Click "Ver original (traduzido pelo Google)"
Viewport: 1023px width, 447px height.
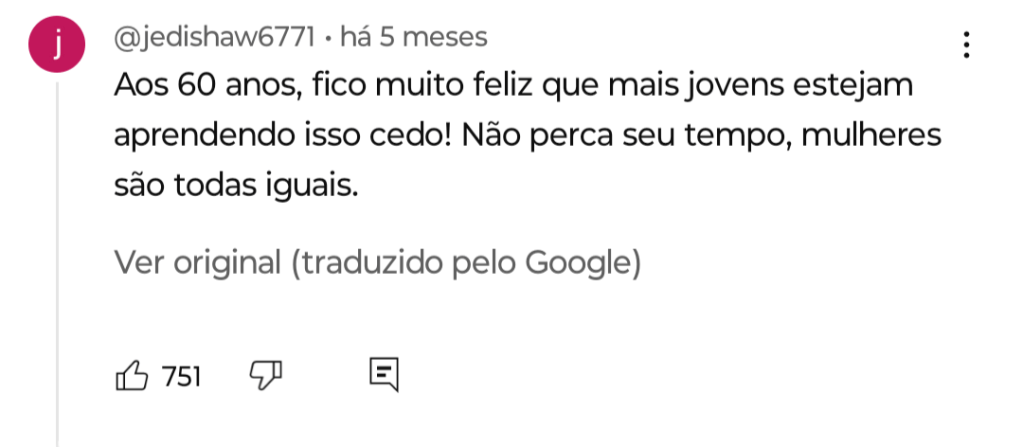376,263
